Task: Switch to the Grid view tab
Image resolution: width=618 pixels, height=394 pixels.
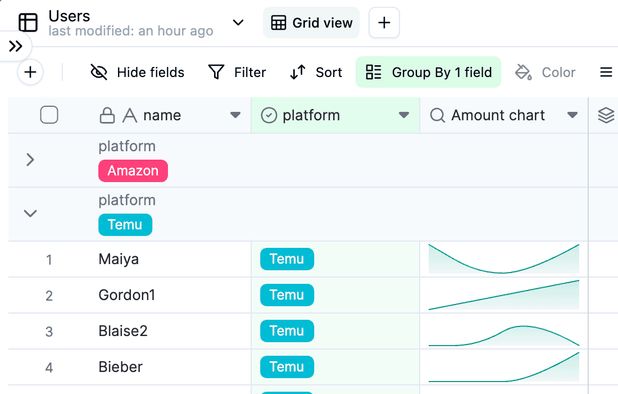Action: click(311, 22)
